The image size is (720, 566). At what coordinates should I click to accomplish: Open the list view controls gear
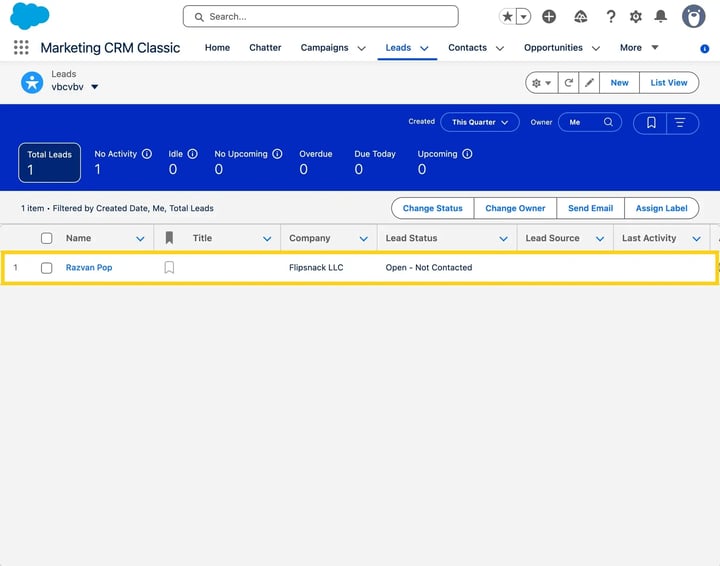[542, 83]
